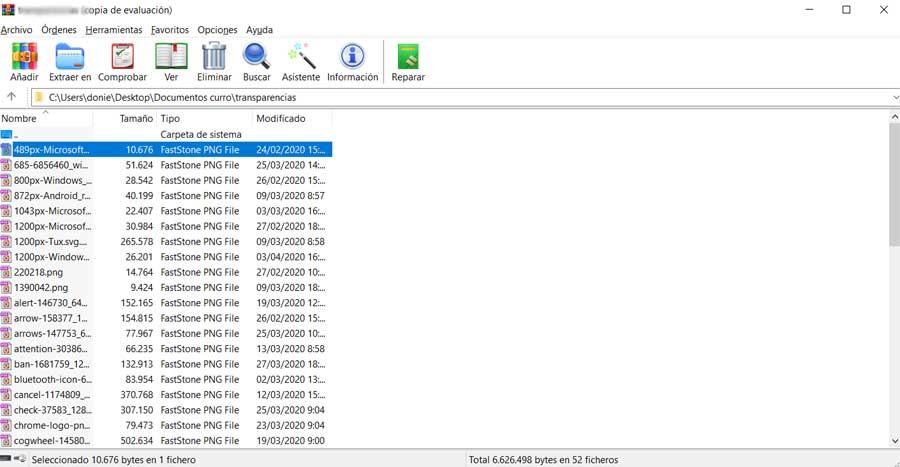Click status text 'Total 6.626.498 bytes en 52 ficheros'
Image resolution: width=900 pixels, height=467 pixels.
tap(544, 460)
